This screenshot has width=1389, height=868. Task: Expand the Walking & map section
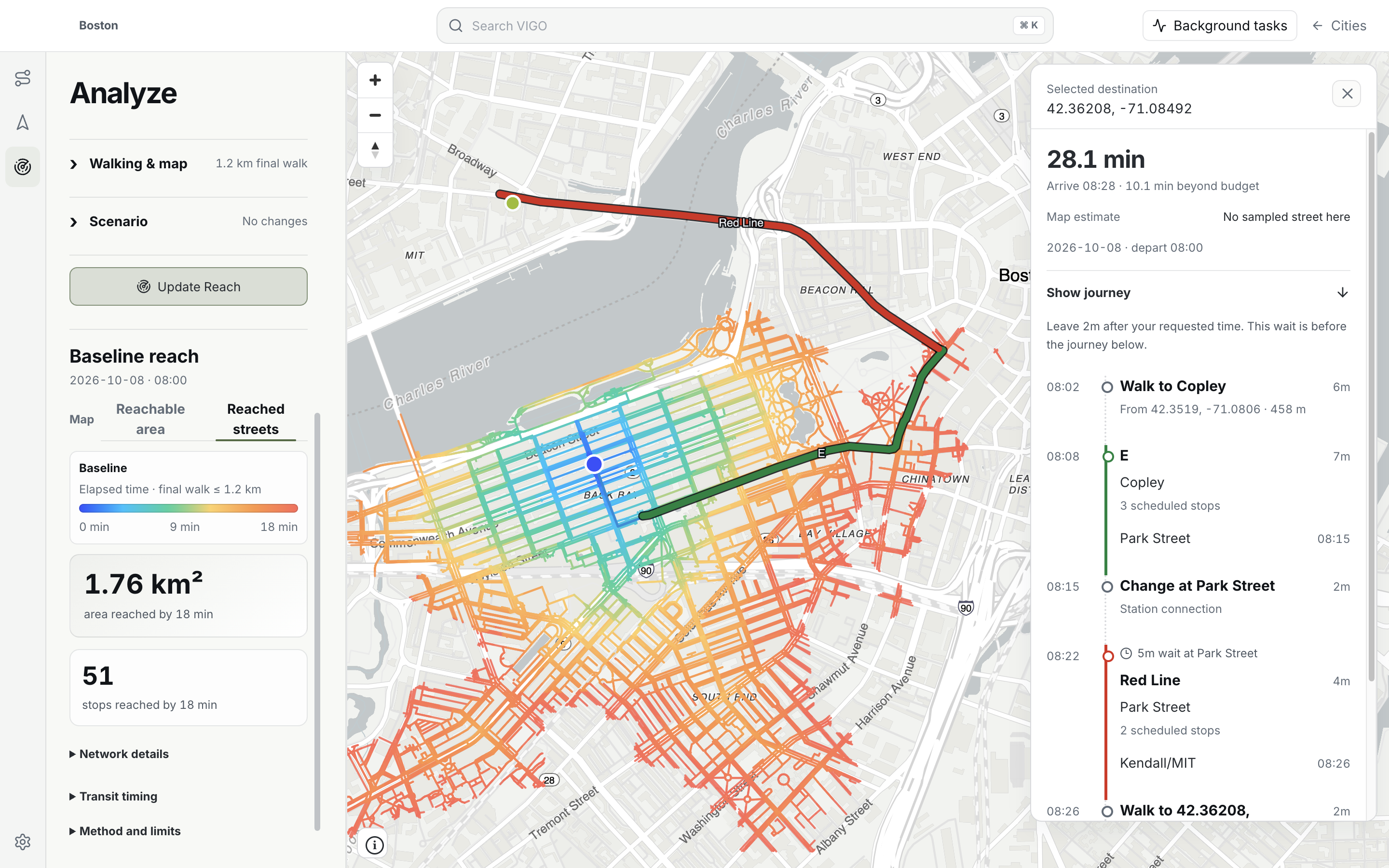coord(188,163)
